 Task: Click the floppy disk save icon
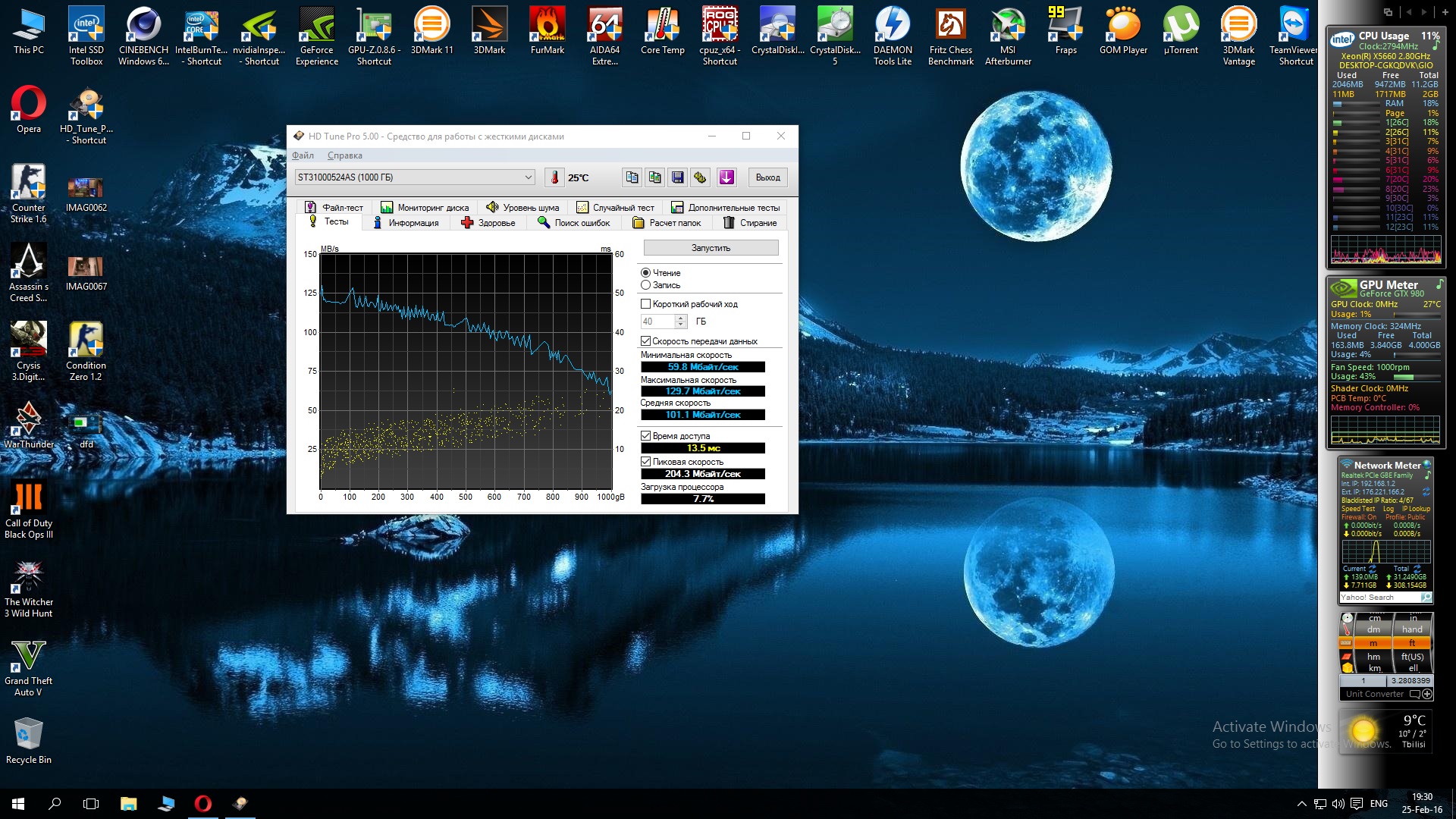click(678, 177)
